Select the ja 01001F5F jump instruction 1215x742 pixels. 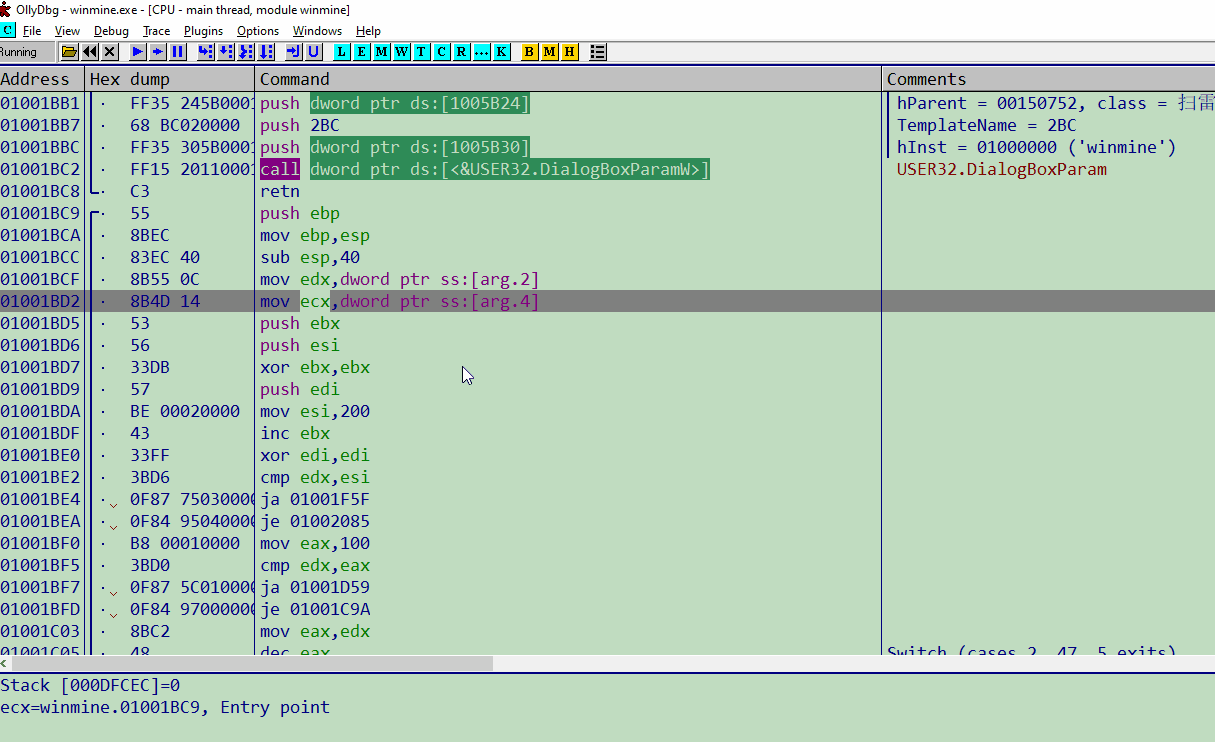click(315, 499)
